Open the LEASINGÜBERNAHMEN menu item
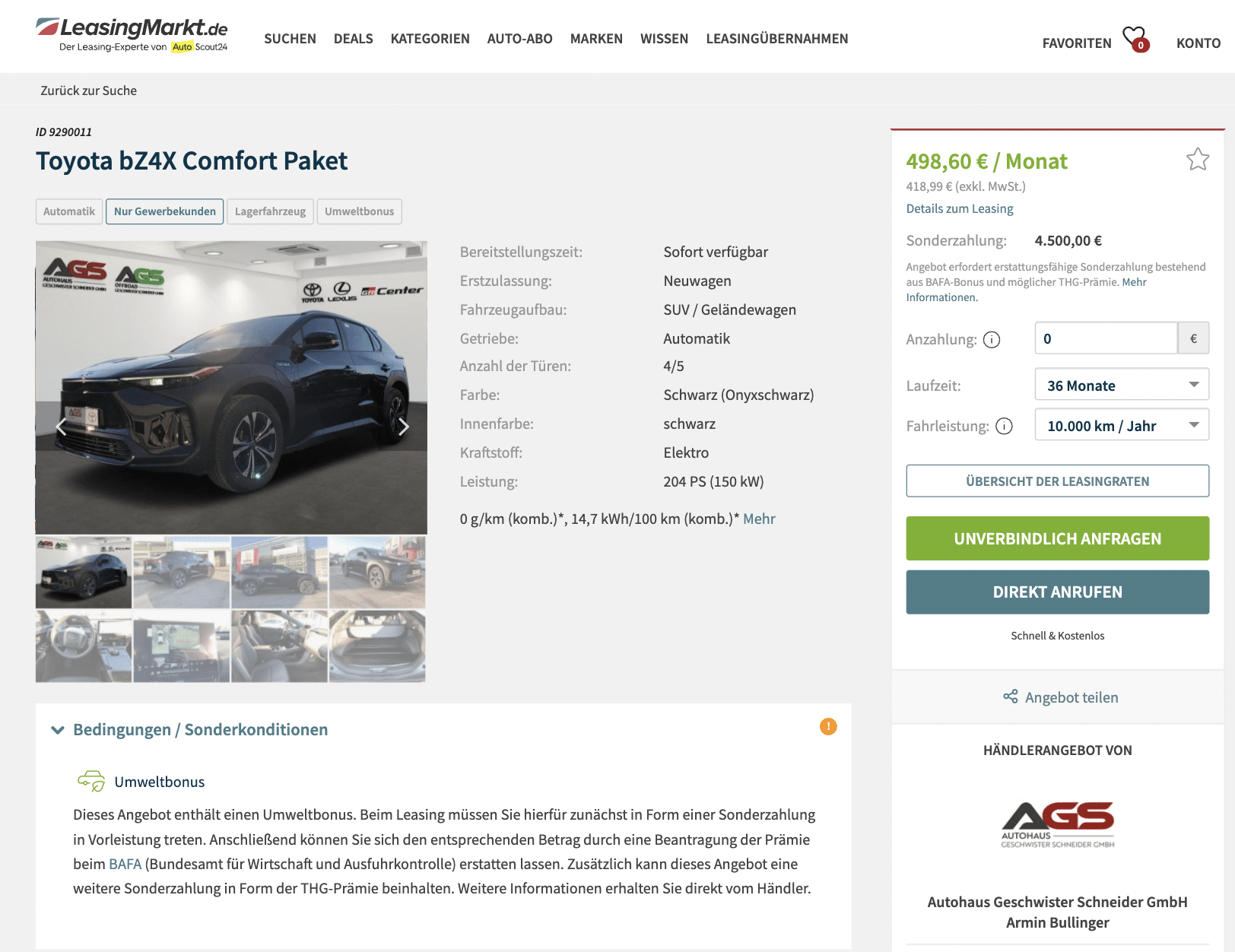 [776, 39]
